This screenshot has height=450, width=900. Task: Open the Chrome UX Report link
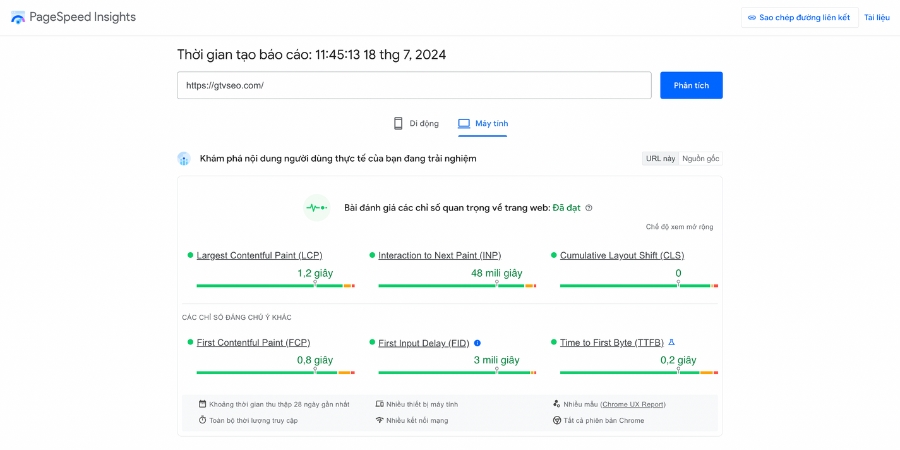(633, 404)
